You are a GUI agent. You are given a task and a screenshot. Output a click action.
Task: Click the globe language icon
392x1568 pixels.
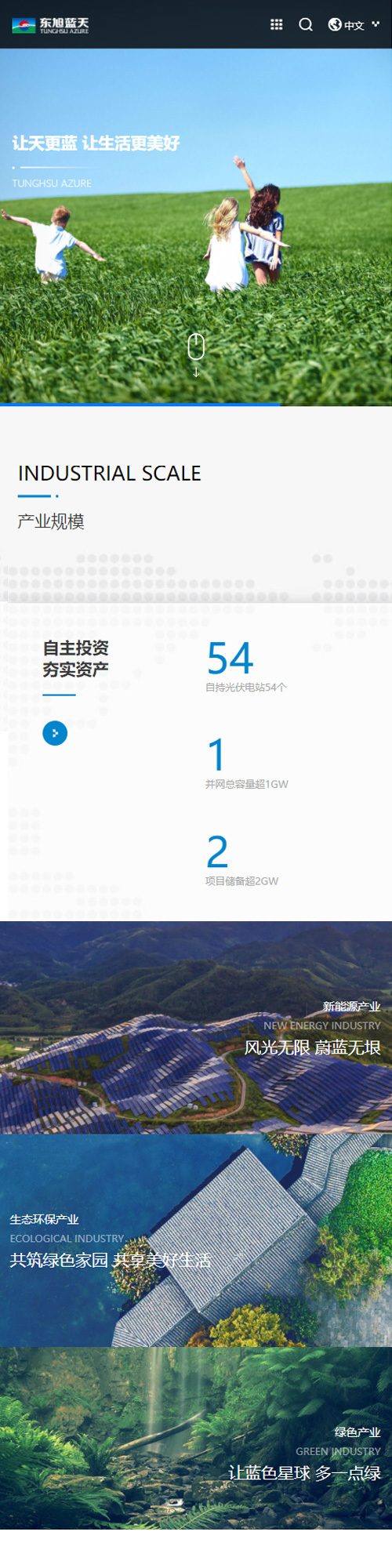(335, 24)
